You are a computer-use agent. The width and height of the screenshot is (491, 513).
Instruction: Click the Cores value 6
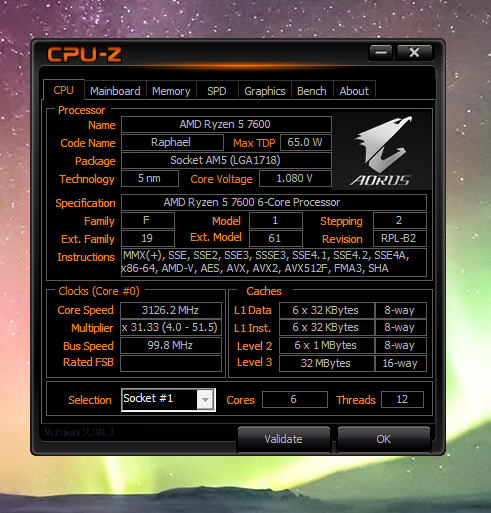tap(295, 399)
